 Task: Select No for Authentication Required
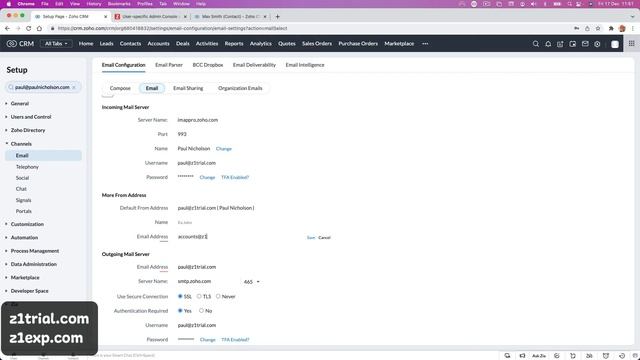point(201,311)
